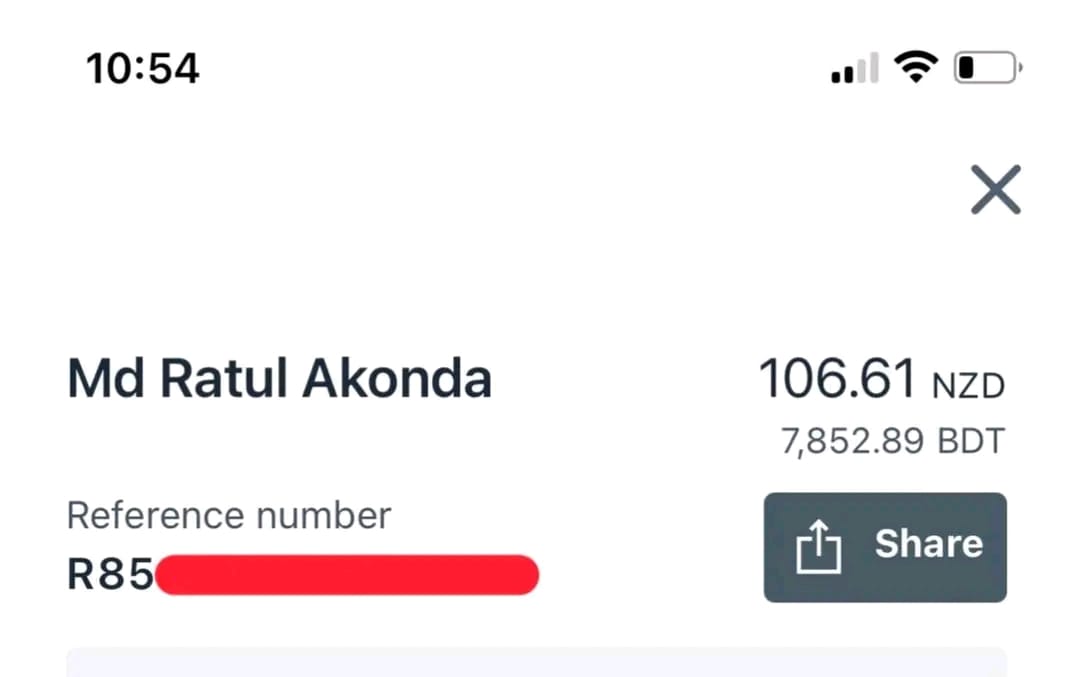Click the word Share on the button

pyautogui.click(x=928, y=544)
